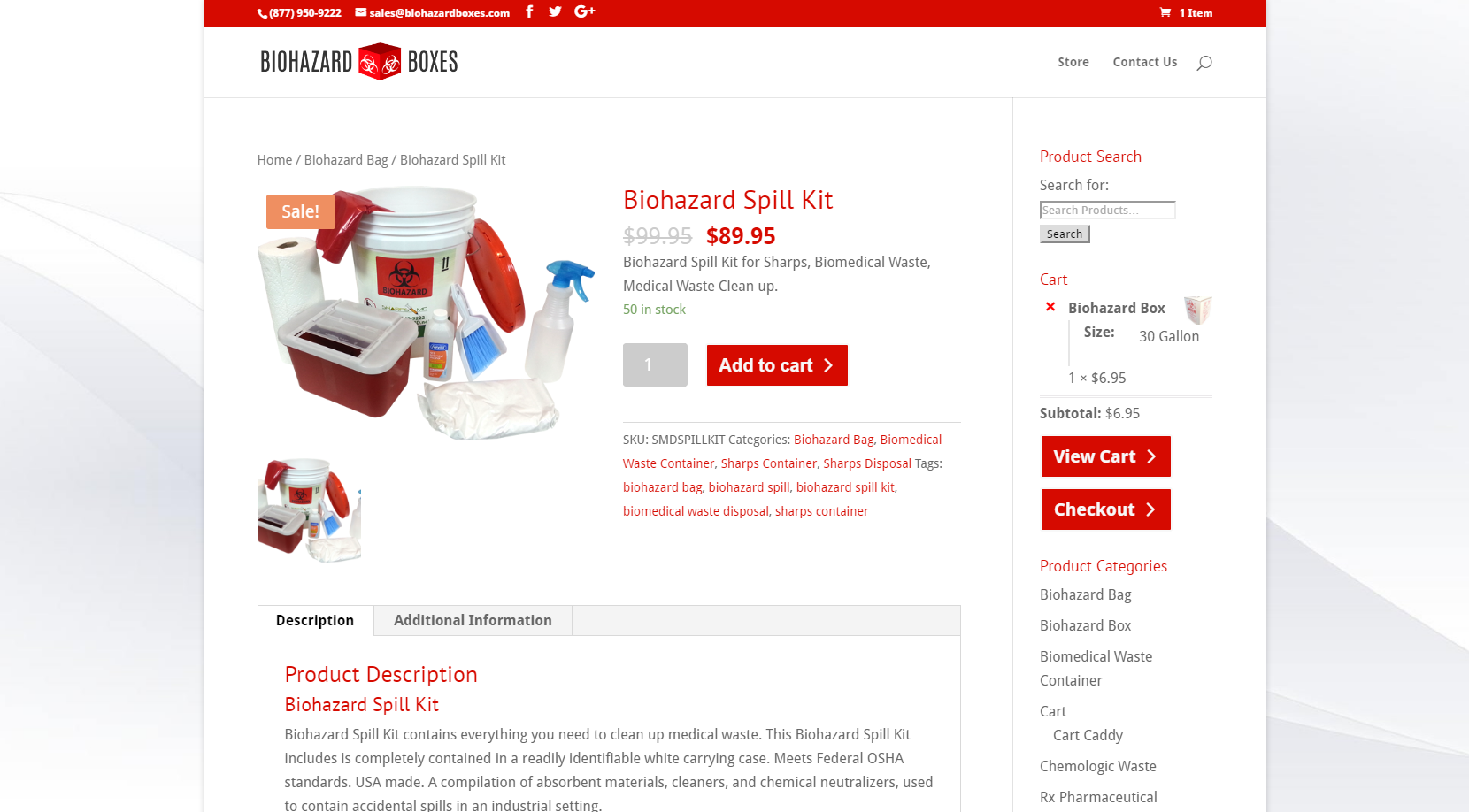
Task: Click the Add to cart button
Action: pyautogui.click(x=777, y=365)
